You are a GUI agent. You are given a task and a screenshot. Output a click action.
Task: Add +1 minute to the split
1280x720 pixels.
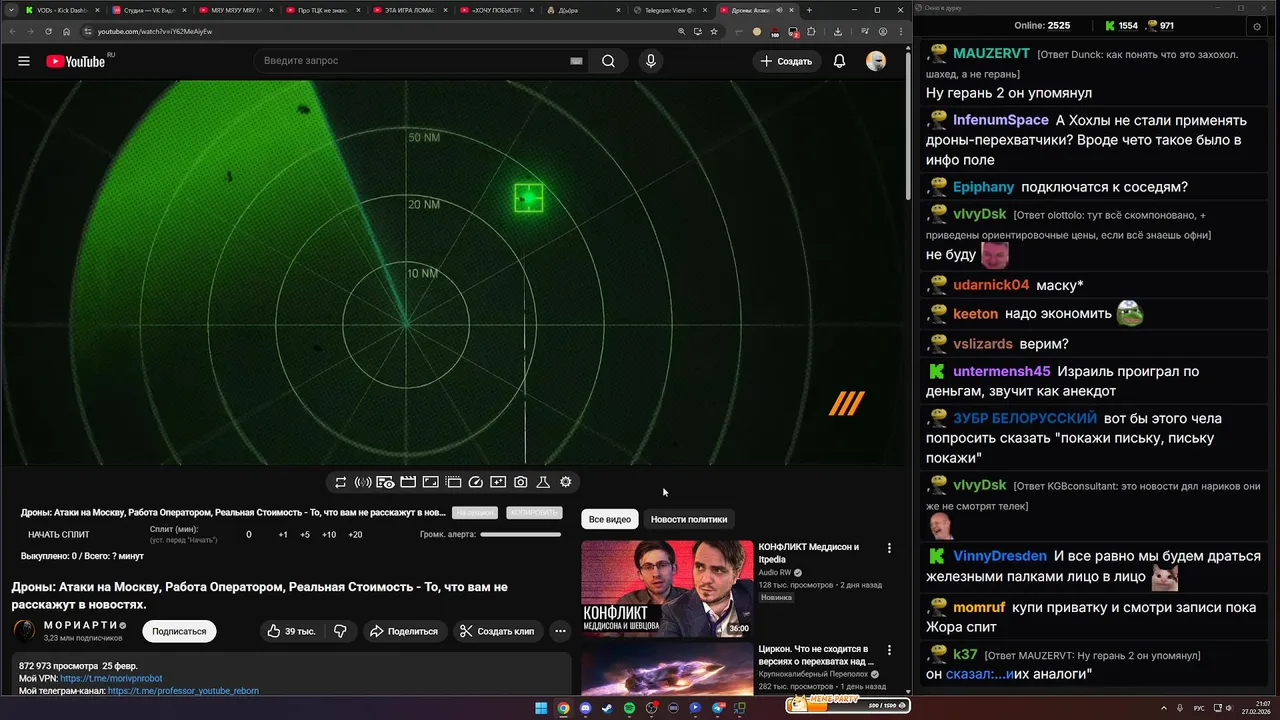[283, 535]
